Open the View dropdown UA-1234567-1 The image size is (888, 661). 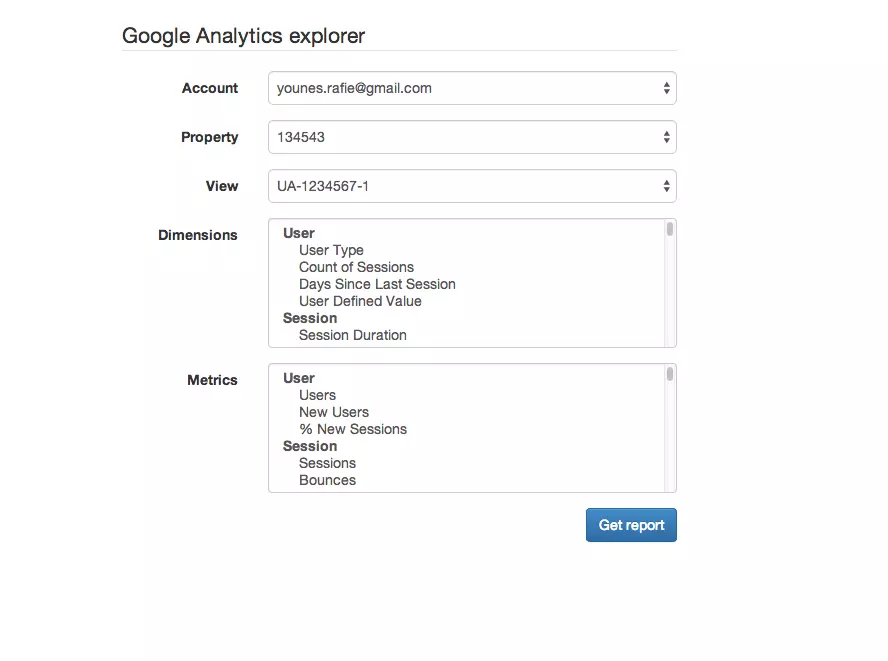coord(472,186)
